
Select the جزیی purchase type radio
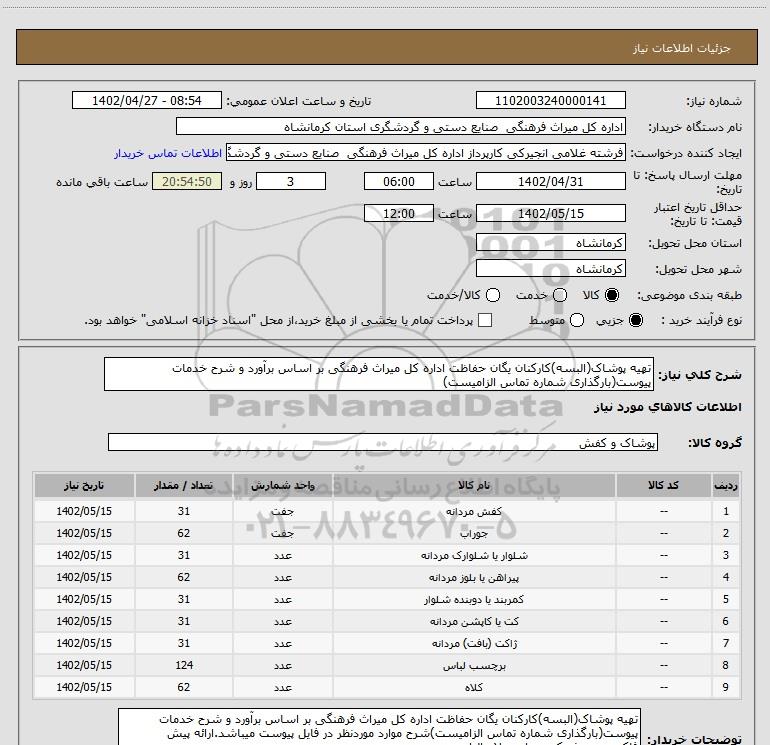pyautogui.click(x=636, y=320)
